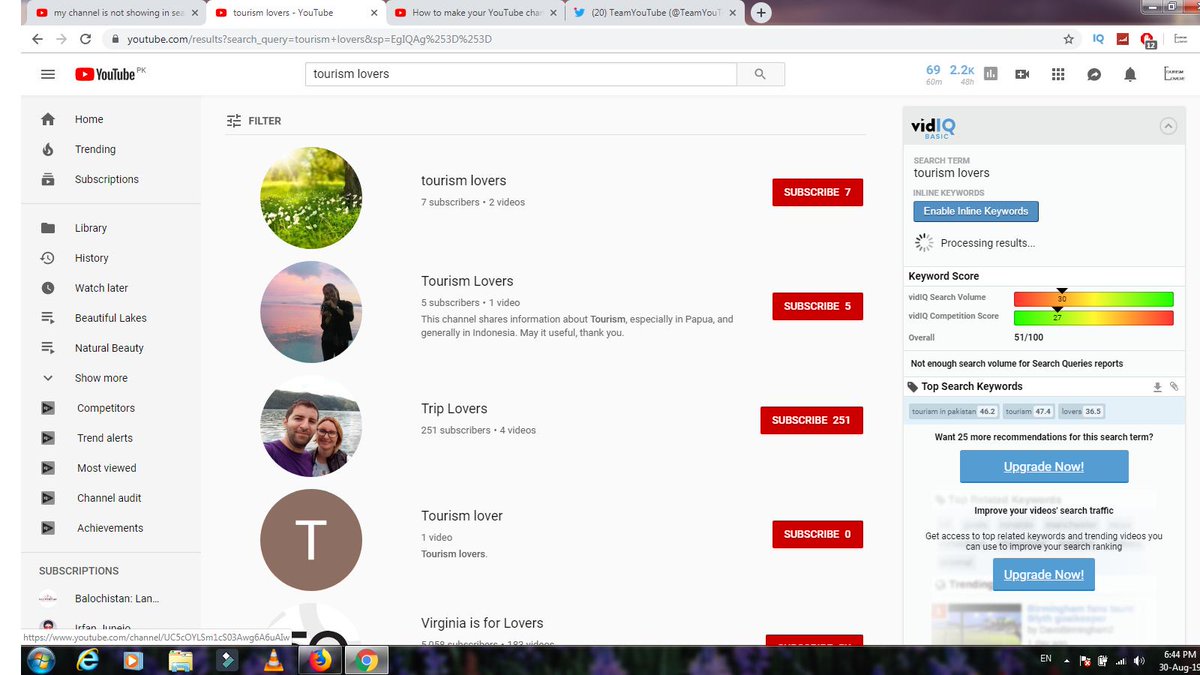The width and height of the screenshot is (1200, 675).
Task: Open the FILTER options
Action: click(254, 121)
